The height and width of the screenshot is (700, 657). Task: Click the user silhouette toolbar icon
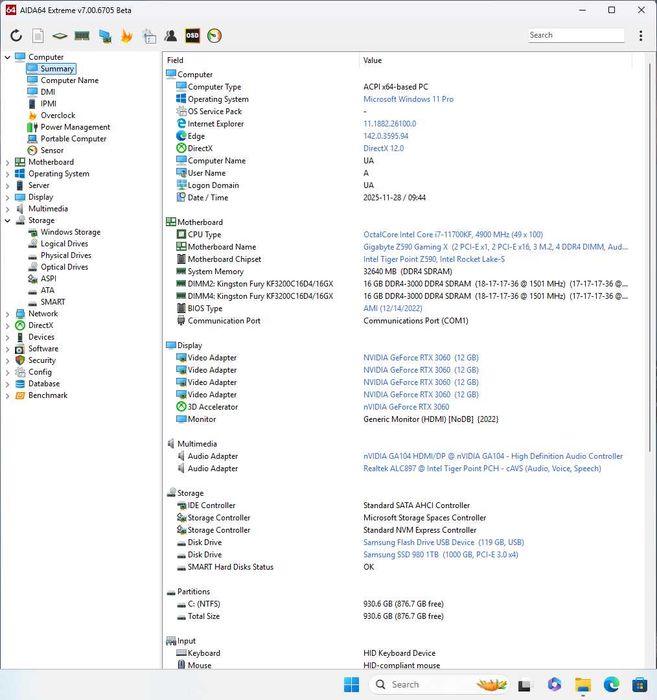170,36
